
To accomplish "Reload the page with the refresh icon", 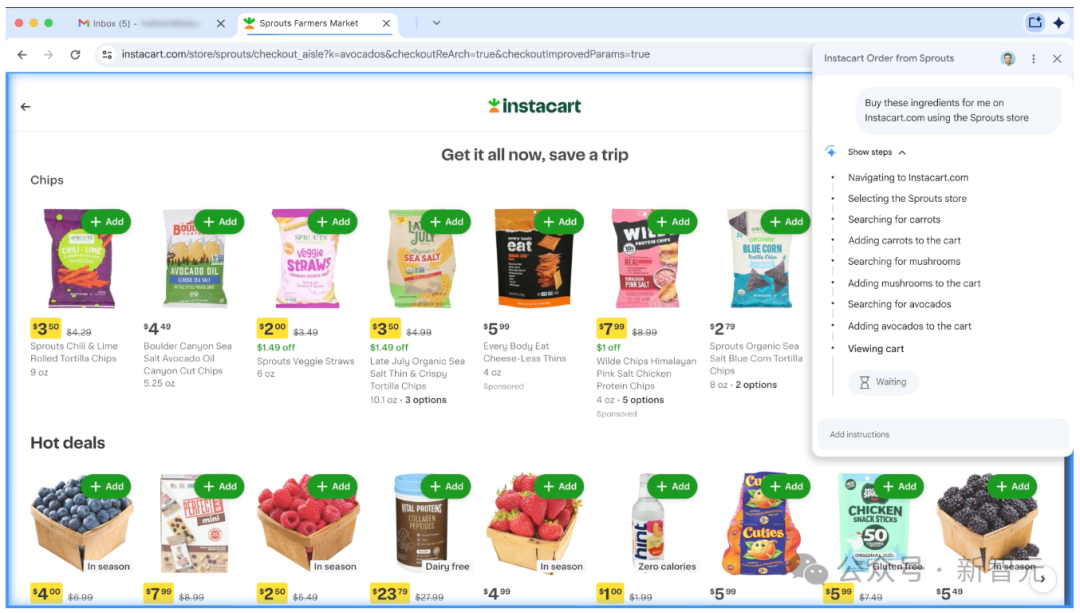I will [x=75, y=54].
